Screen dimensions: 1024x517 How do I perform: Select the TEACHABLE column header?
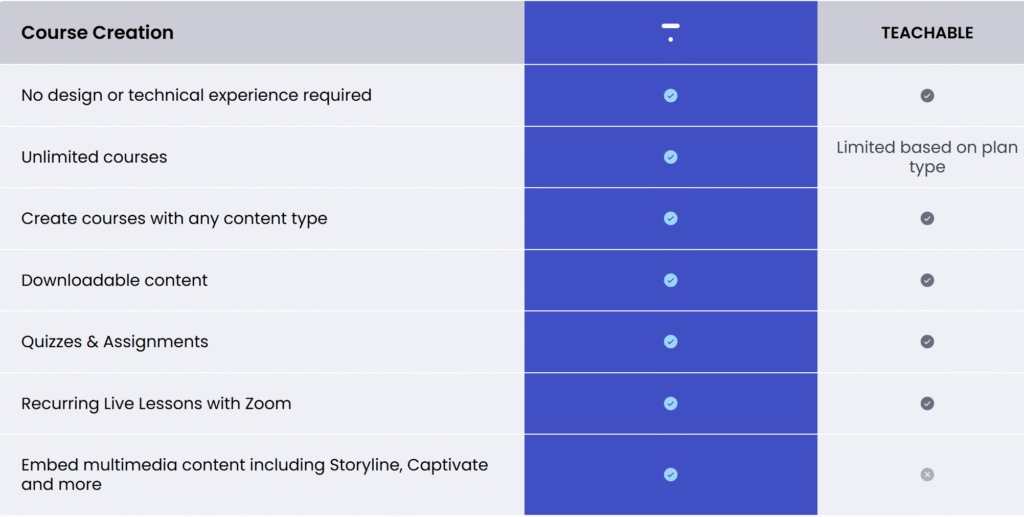click(927, 33)
